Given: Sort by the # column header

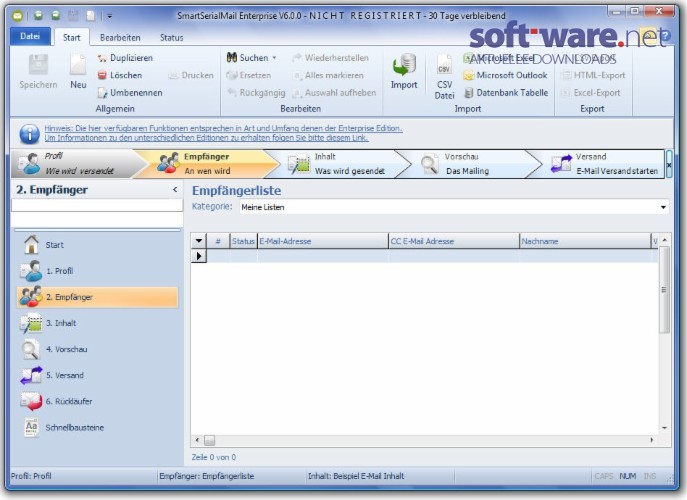Looking at the screenshot, I should click(218, 241).
